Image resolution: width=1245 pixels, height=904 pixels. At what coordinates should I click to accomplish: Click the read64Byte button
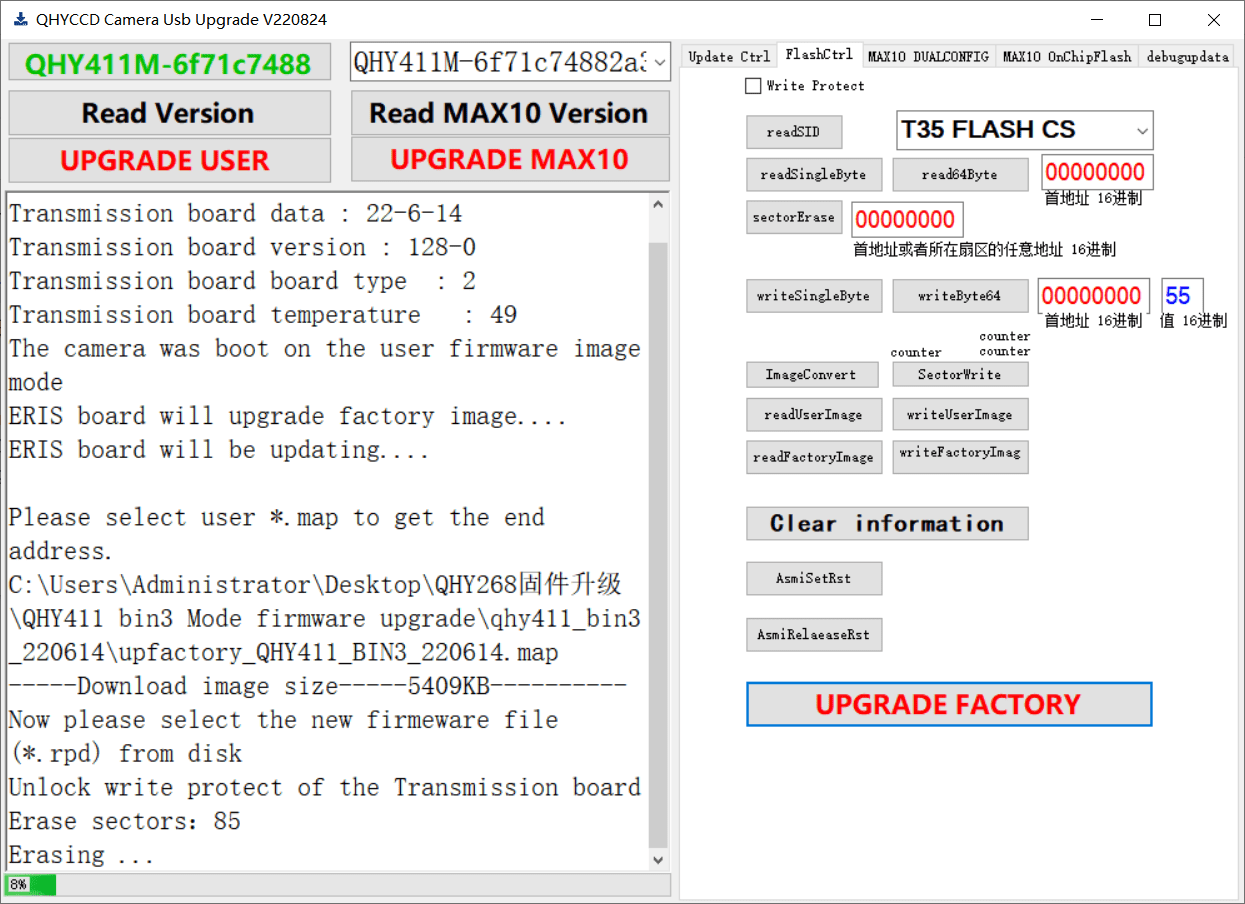(960, 175)
